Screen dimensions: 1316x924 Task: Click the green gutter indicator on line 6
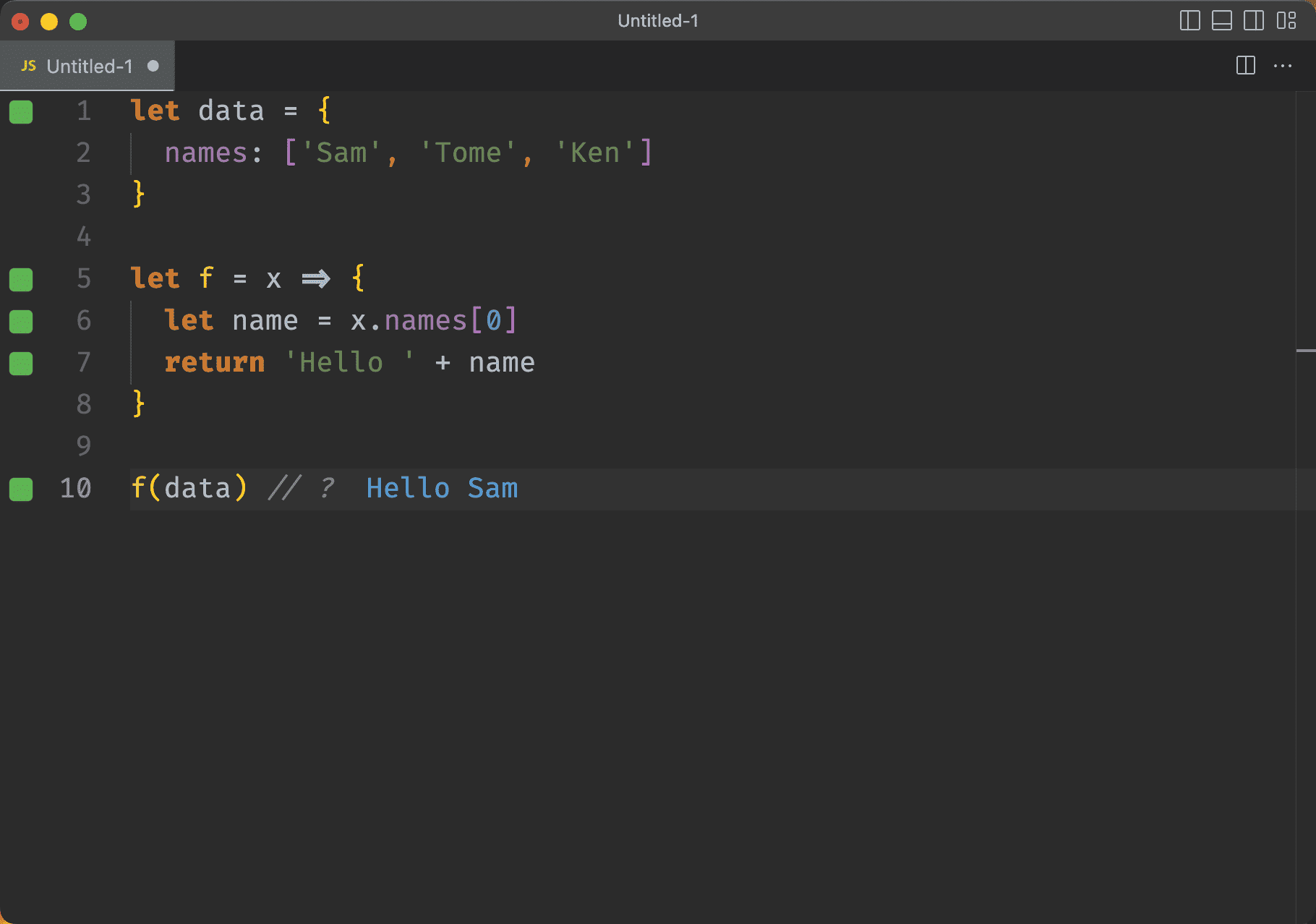pyautogui.click(x=21, y=322)
